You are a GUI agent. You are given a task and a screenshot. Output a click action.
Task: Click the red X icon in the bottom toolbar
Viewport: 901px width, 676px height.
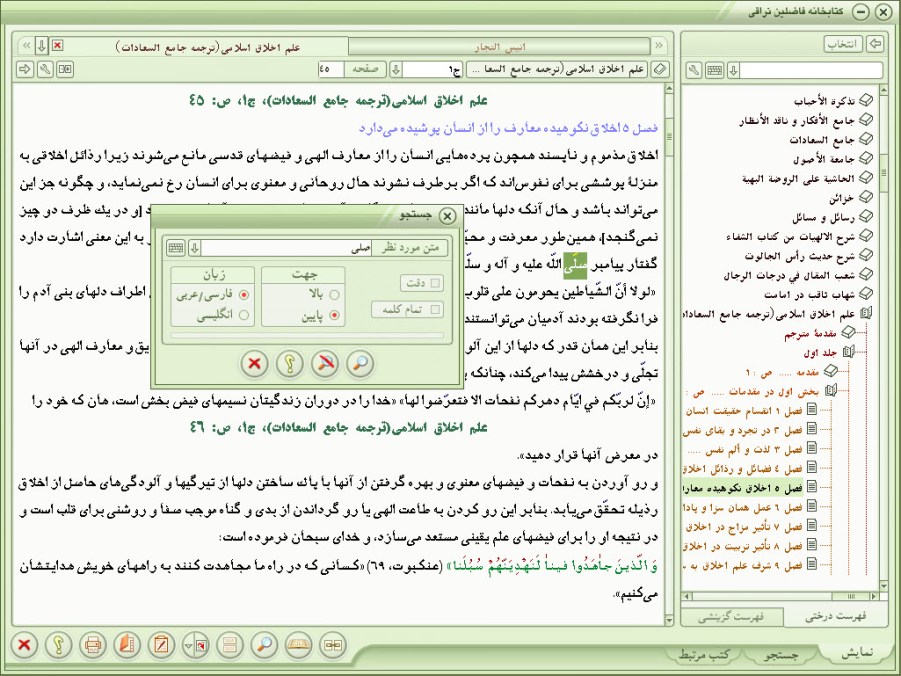(24, 644)
